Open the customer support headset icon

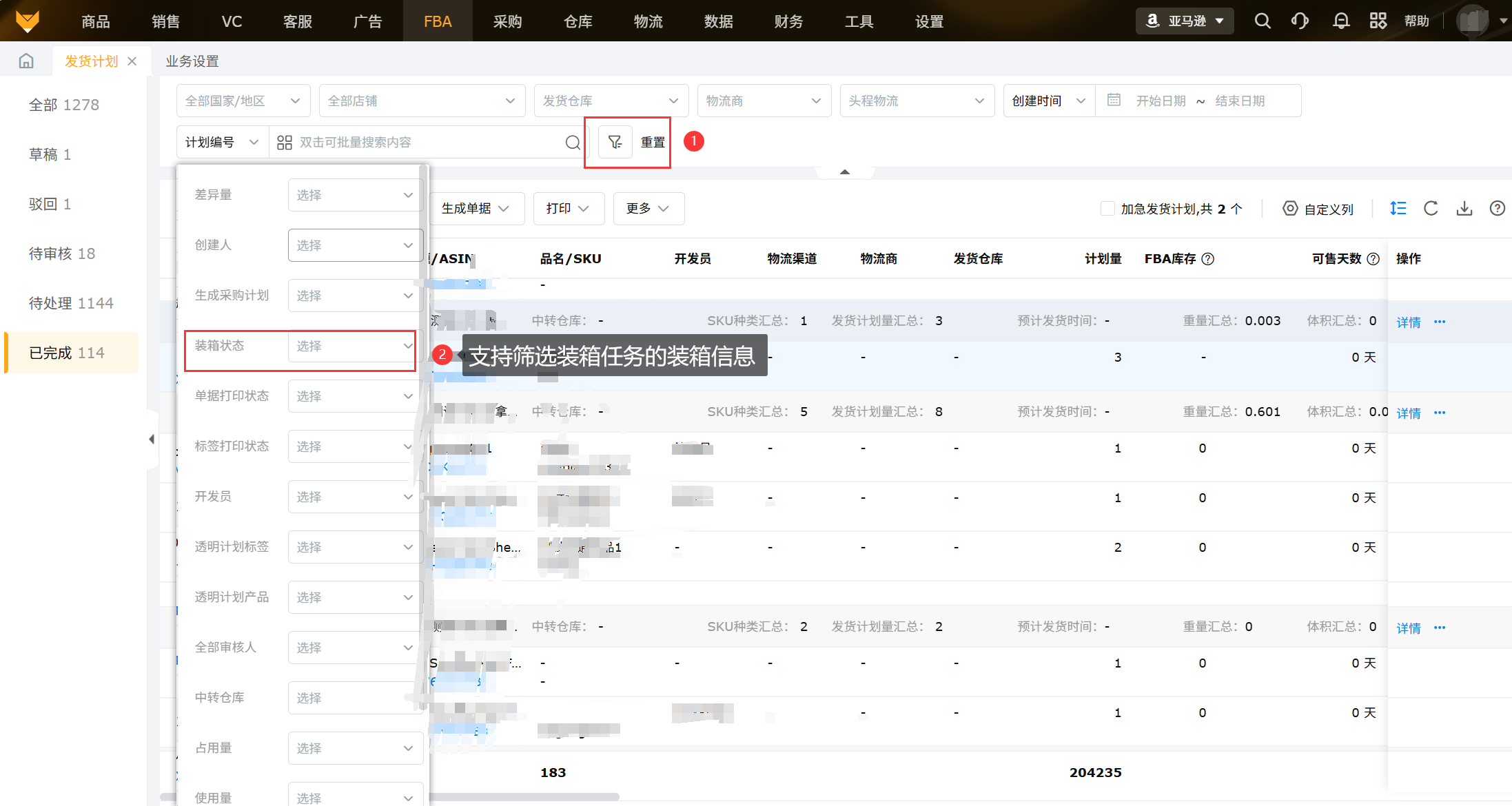coord(1299,21)
